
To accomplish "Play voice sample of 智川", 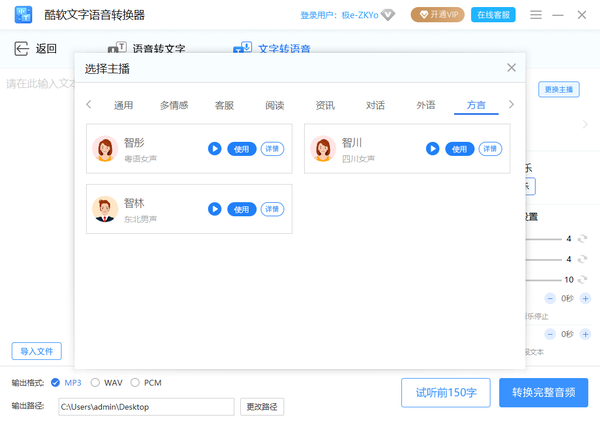I will click(x=432, y=149).
